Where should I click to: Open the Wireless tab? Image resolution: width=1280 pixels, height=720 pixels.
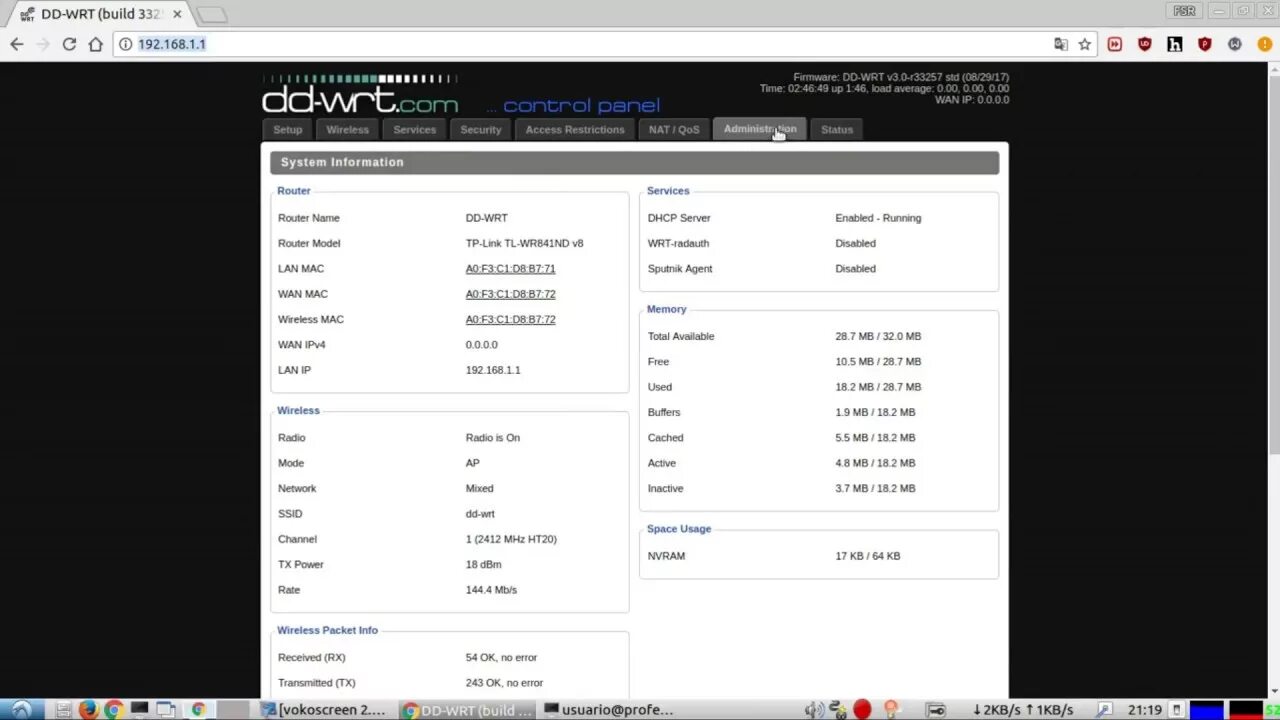(347, 130)
